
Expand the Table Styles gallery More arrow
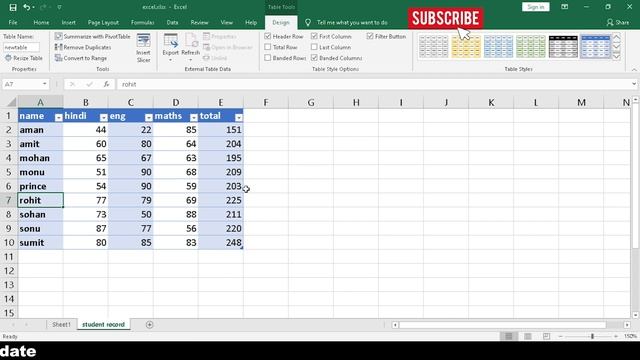(x=617, y=58)
